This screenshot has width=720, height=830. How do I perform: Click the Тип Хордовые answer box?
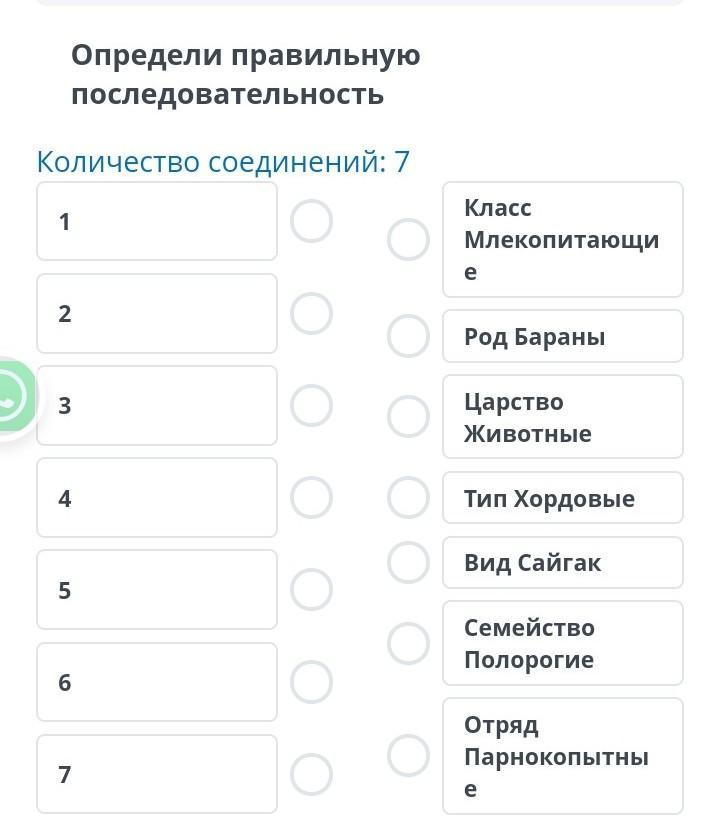coord(562,498)
